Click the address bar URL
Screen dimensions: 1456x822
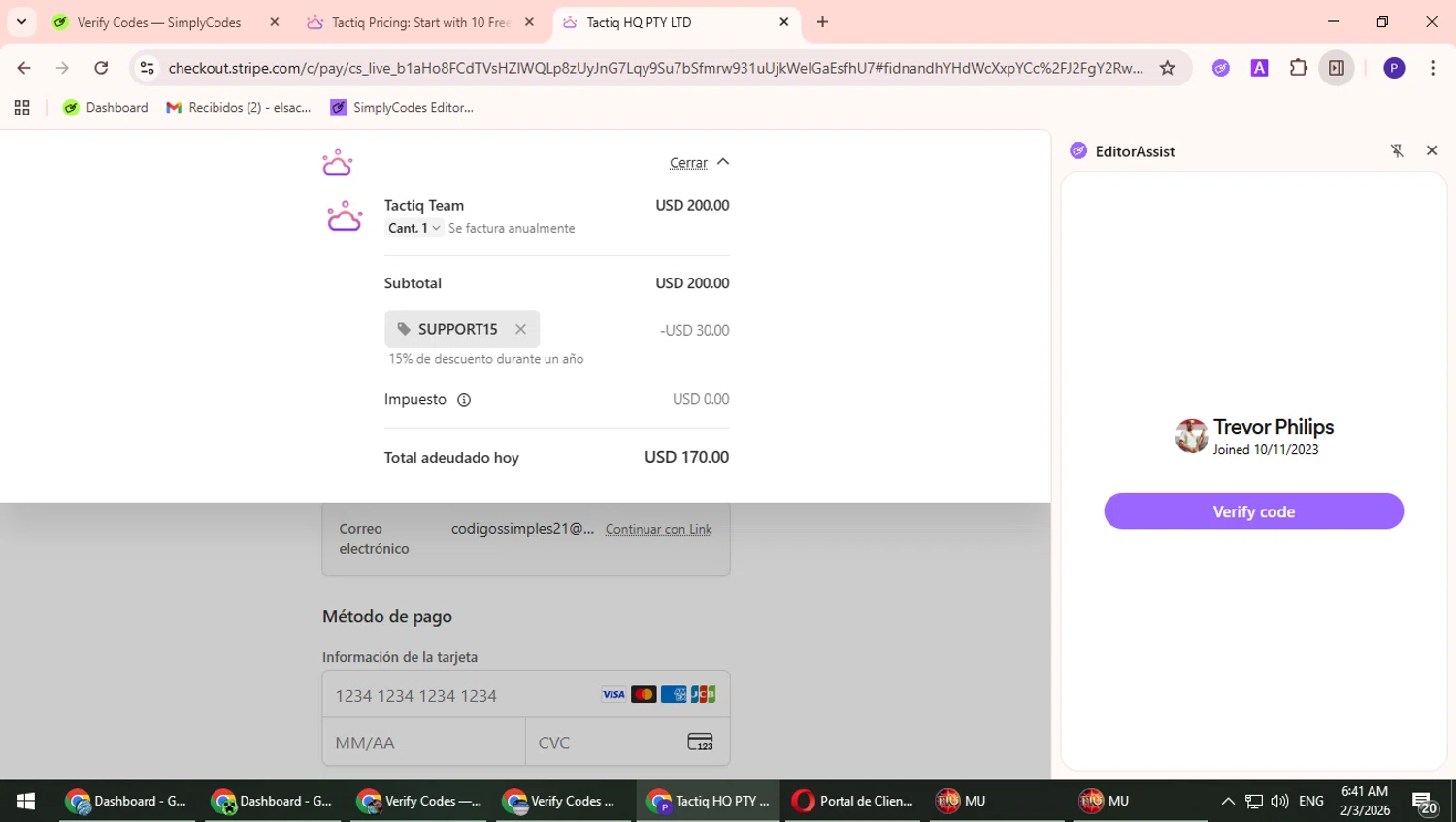pos(655,68)
